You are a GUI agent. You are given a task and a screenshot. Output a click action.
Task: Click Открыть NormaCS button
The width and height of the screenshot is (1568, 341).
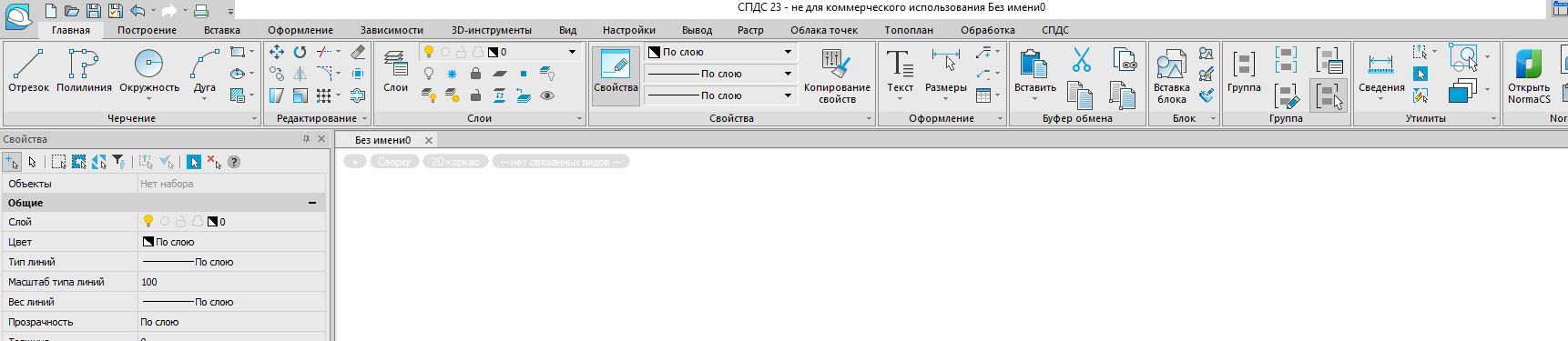(1529, 76)
